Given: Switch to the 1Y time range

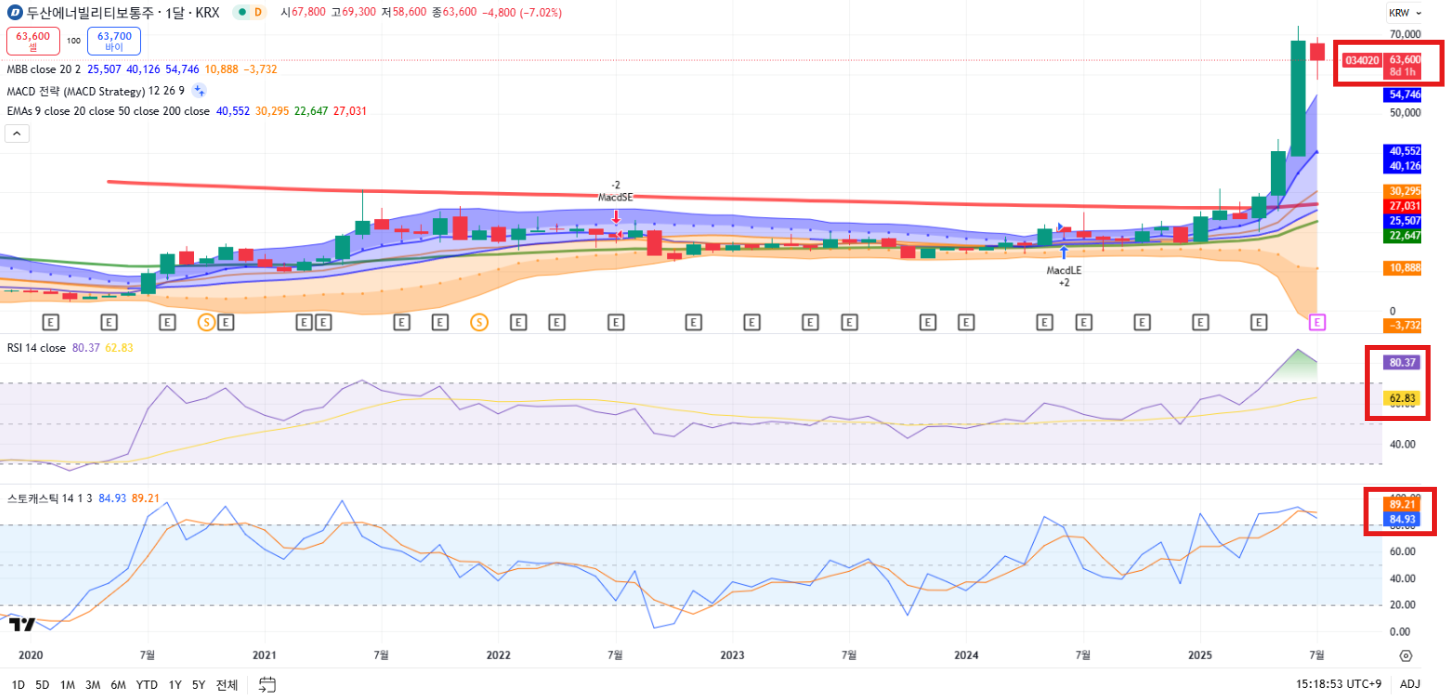Looking at the screenshot, I should [x=175, y=685].
